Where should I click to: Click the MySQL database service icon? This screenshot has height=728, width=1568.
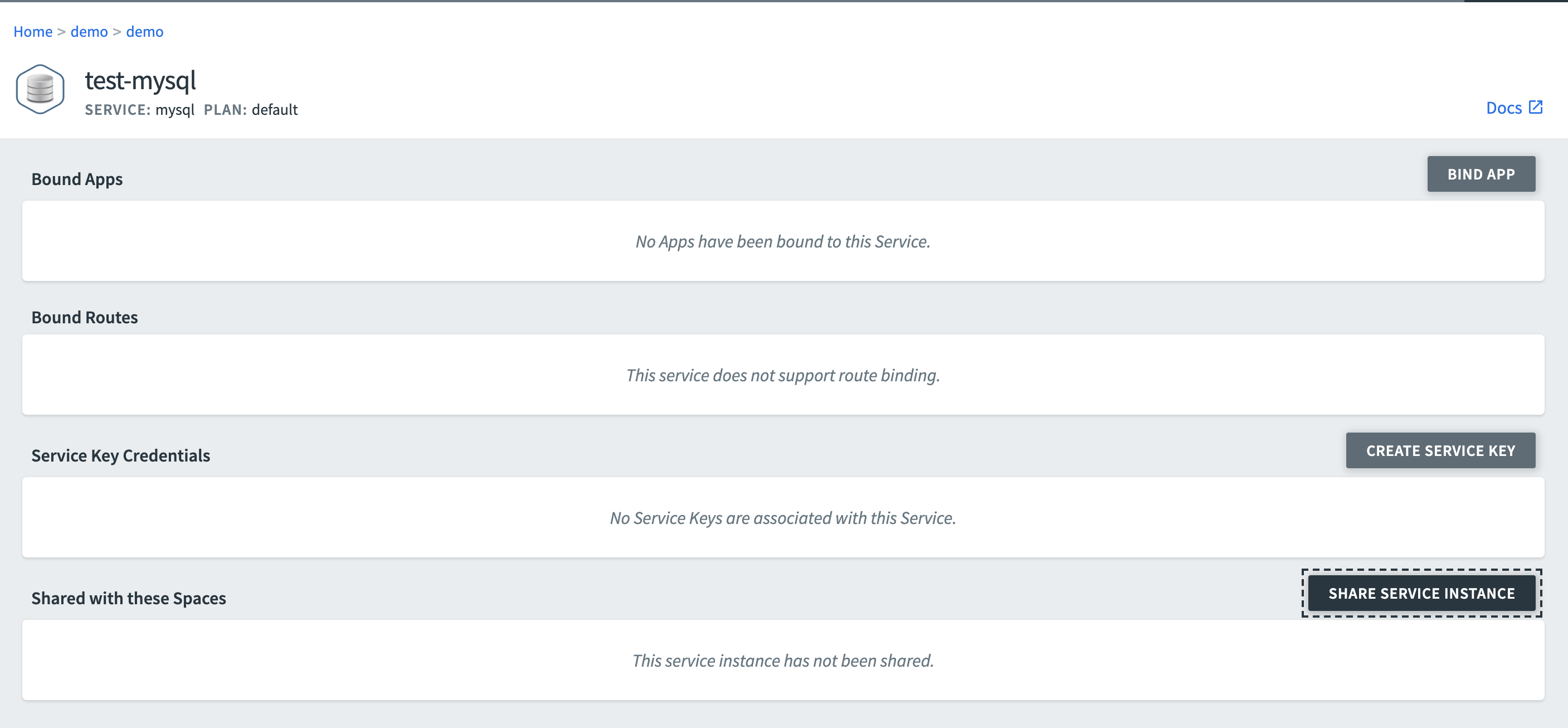[x=40, y=89]
